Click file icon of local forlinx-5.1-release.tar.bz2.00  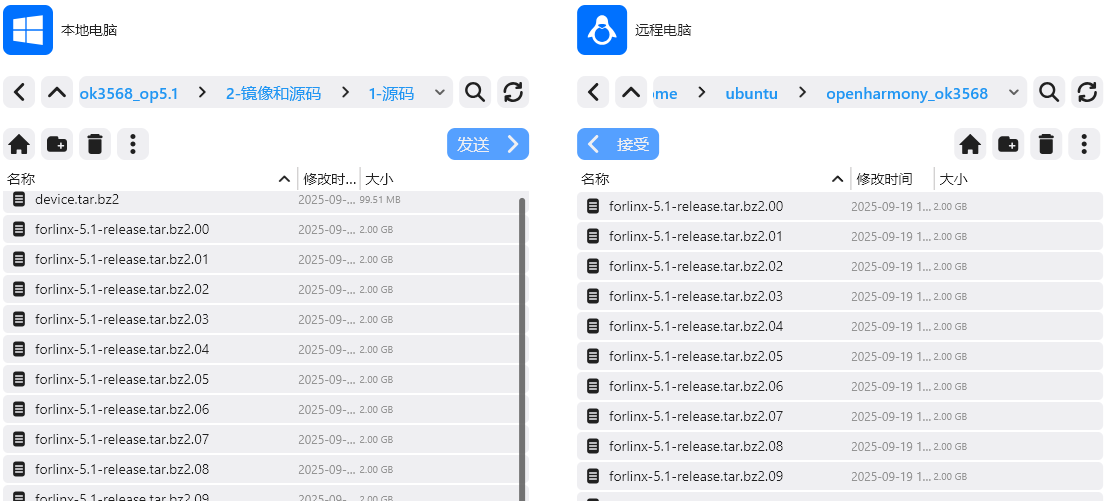point(19,230)
